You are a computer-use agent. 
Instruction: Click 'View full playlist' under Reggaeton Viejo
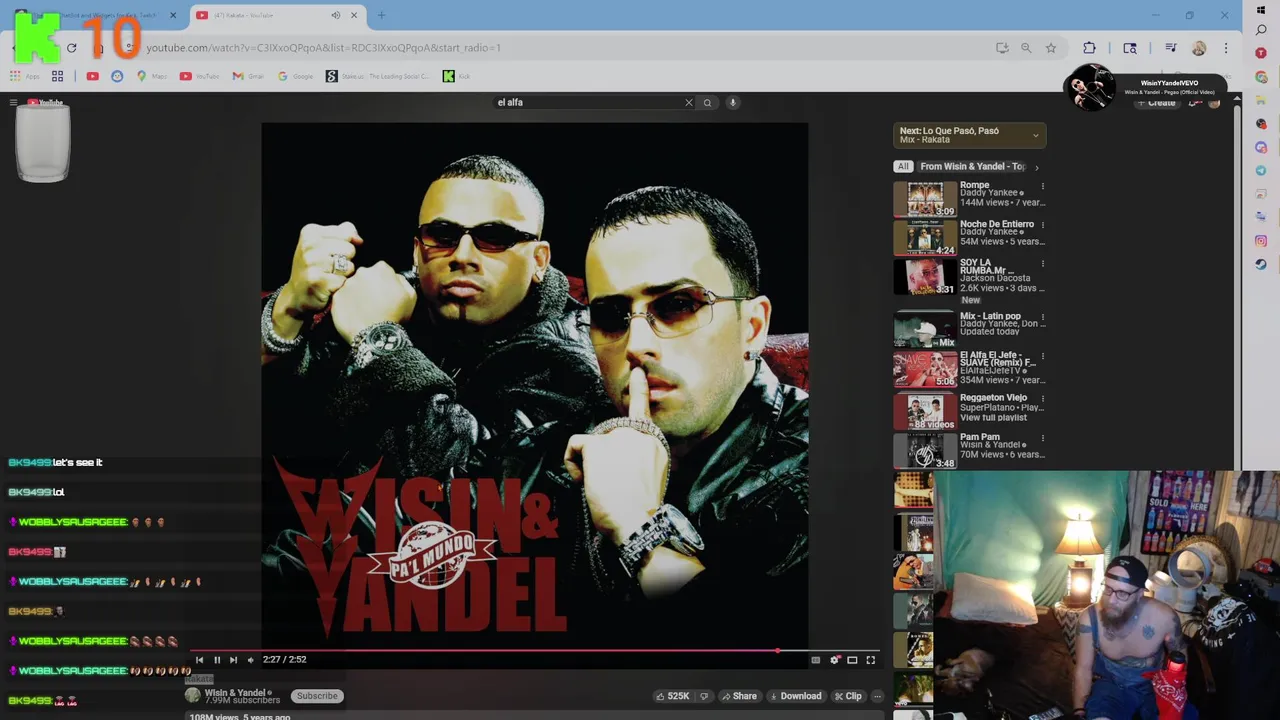tap(993, 418)
